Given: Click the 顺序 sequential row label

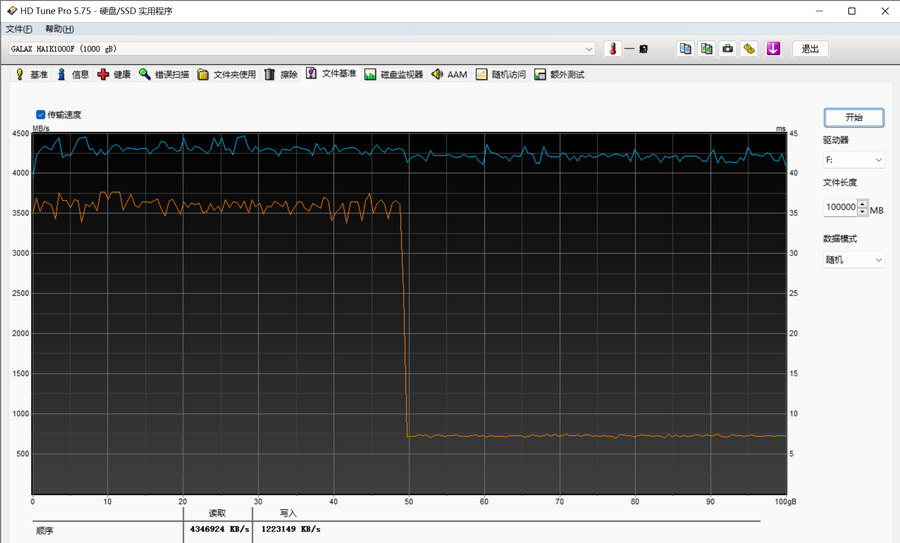Looking at the screenshot, I should point(45,530).
